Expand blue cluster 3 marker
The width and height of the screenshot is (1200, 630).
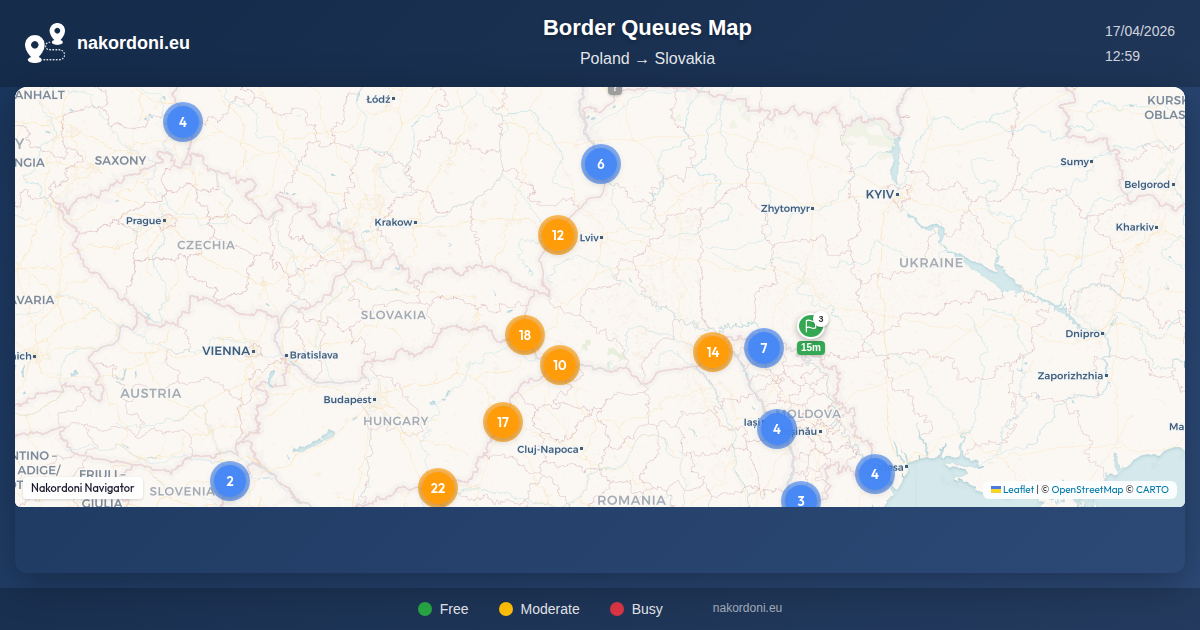tap(801, 498)
